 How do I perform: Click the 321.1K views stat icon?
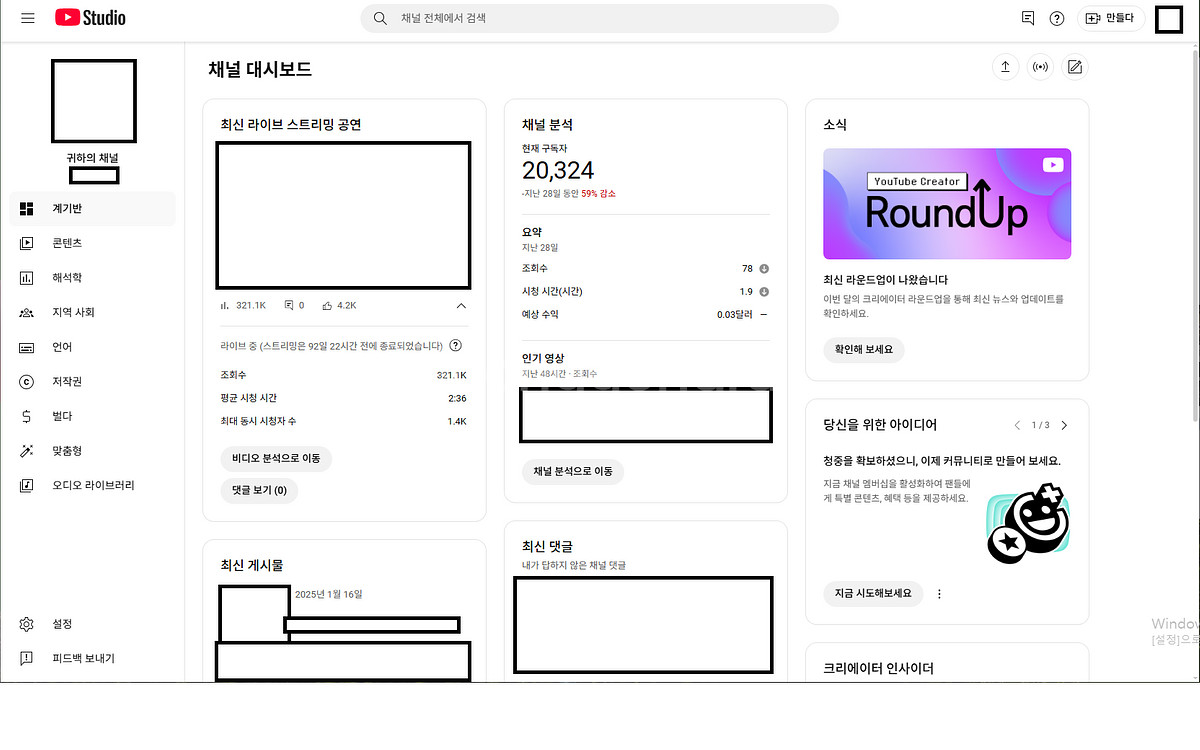click(x=225, y=305)
